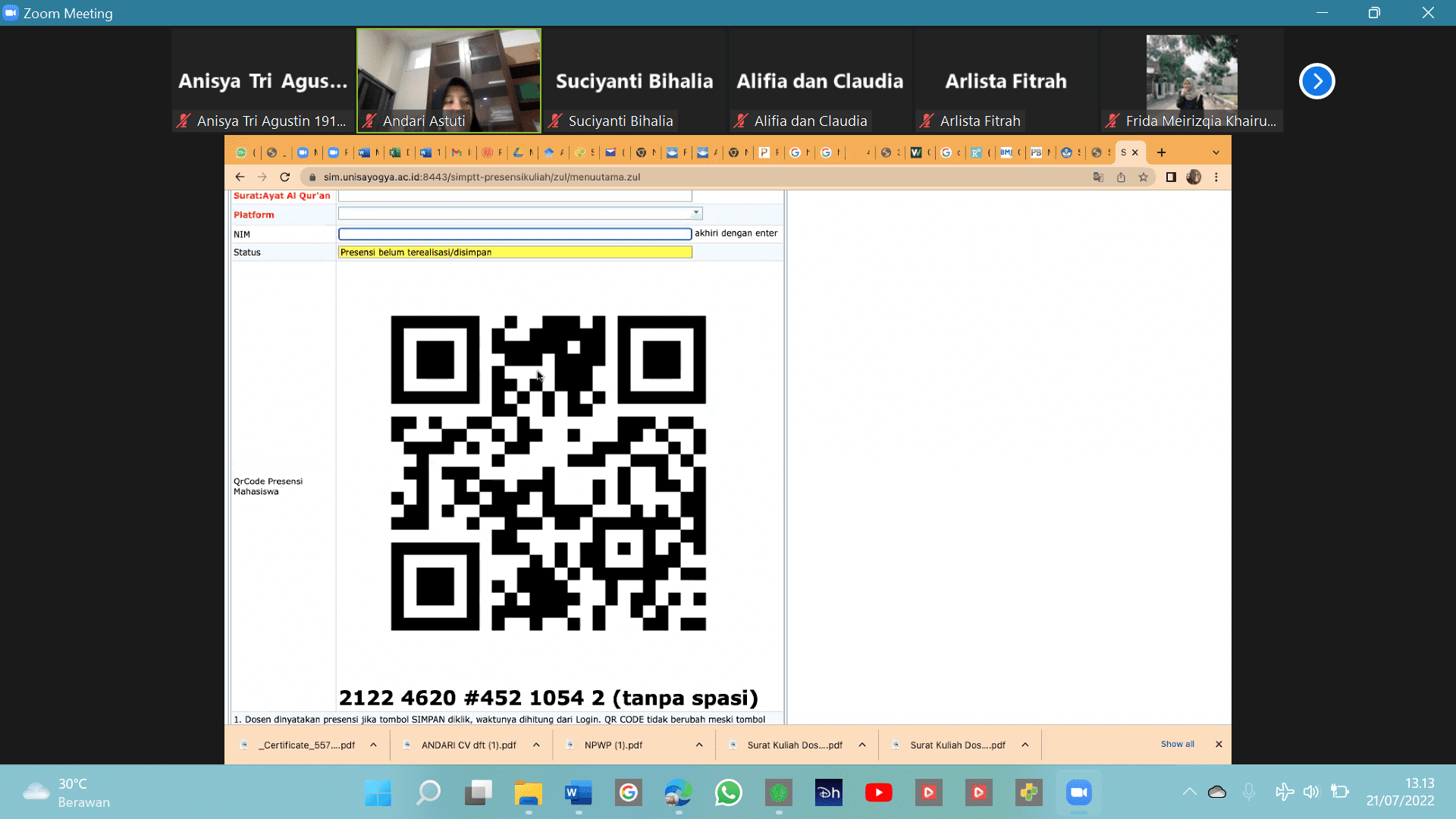Show next participants with the arrow button

(1316, 81)
